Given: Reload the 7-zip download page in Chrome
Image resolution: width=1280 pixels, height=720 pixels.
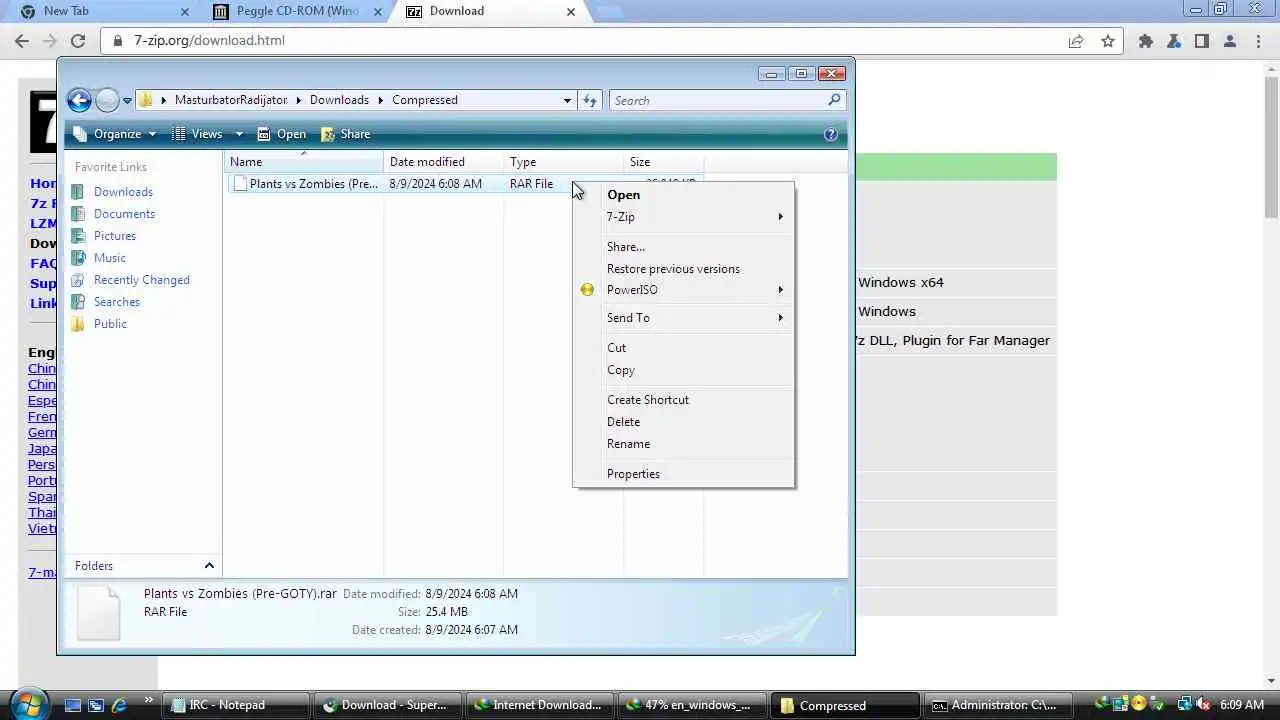Looking at the screenshot, I should (78, 41).
